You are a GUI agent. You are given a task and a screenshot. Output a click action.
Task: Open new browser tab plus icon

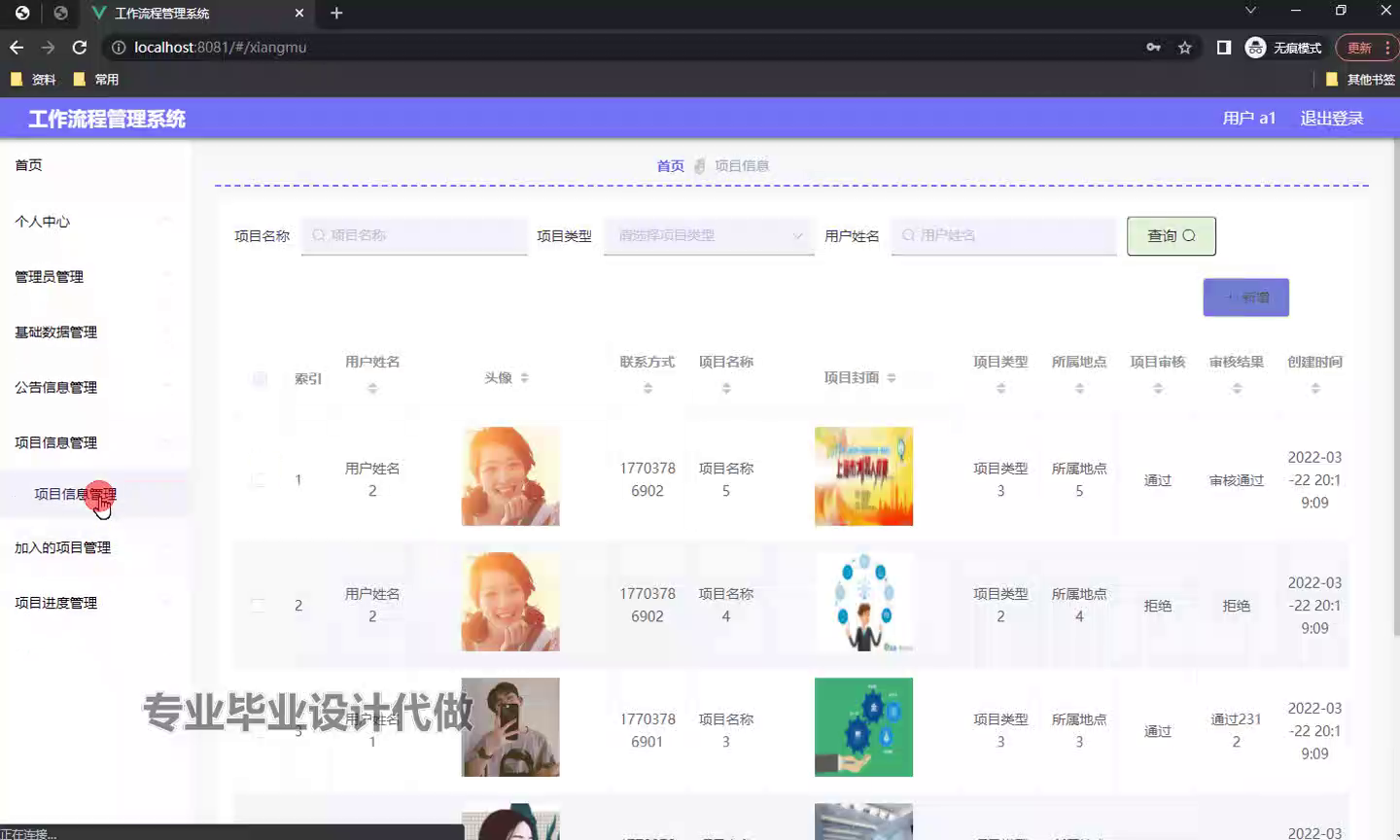(336, 13)
